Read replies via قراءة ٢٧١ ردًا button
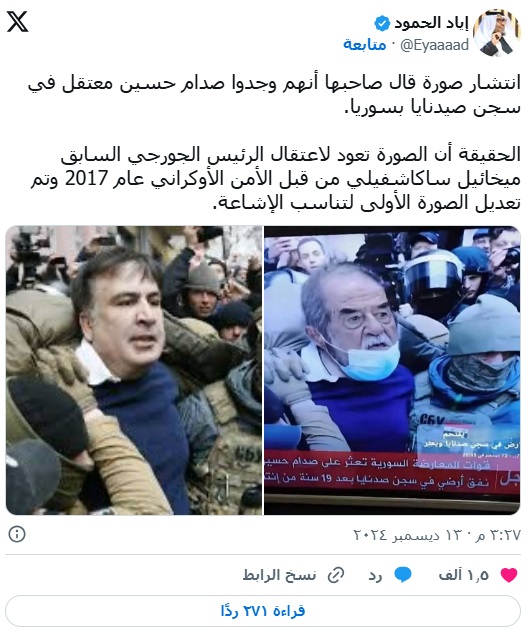This screenshot has height=638, width=530. coord(263,611)
